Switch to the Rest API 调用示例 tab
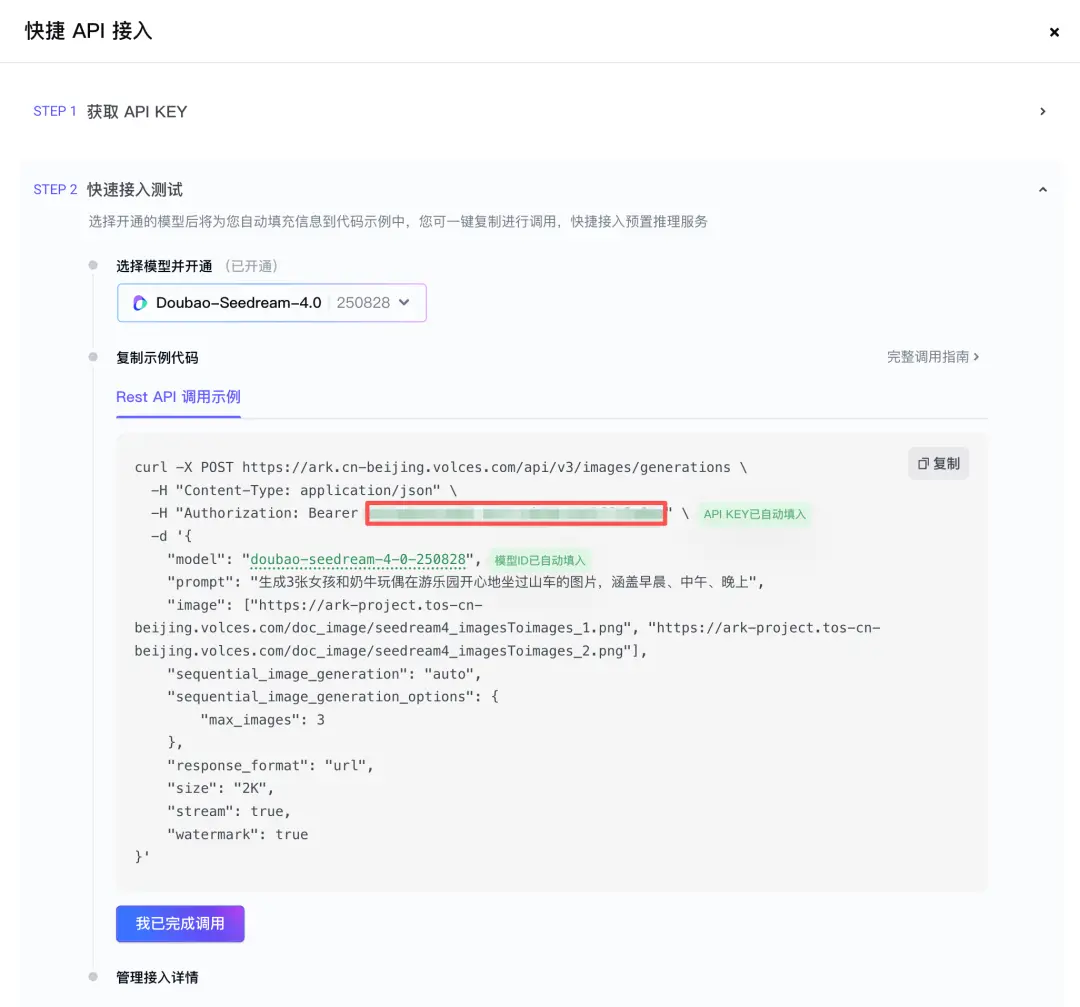The height and width of the screenshot is (1007, 1080). click(x=178, y=397)
